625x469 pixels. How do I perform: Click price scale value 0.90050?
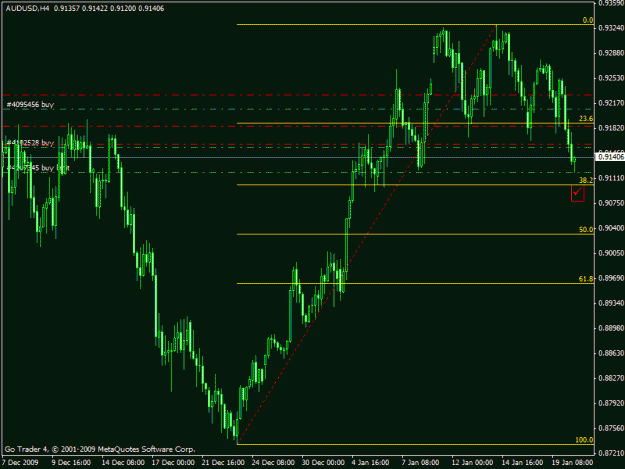point(611,253)
